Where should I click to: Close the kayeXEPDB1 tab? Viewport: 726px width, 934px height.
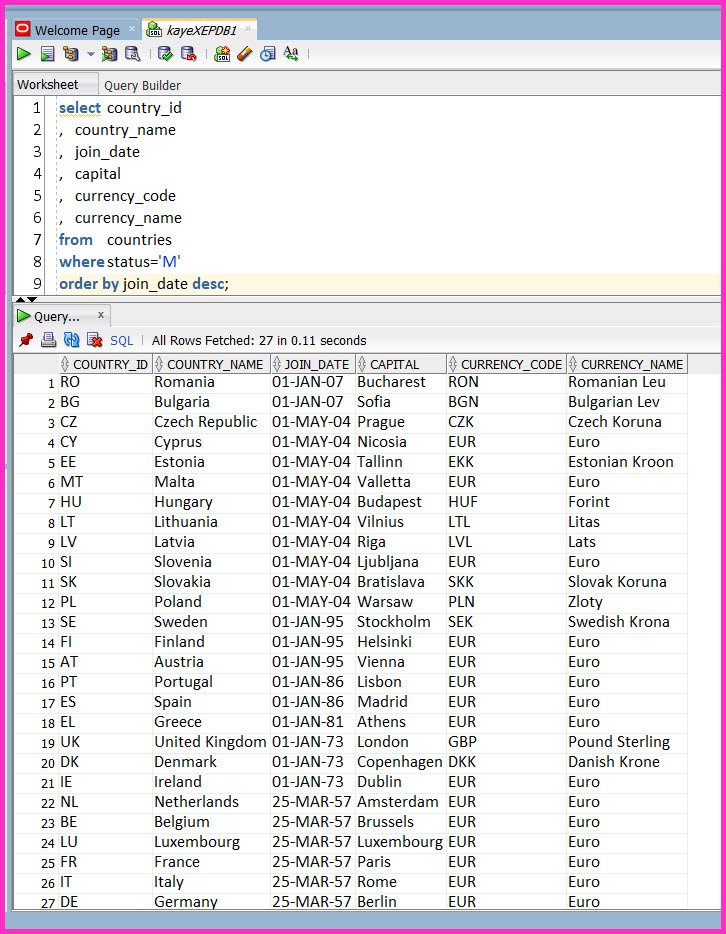pyautogui.click(x=248, y=28)
